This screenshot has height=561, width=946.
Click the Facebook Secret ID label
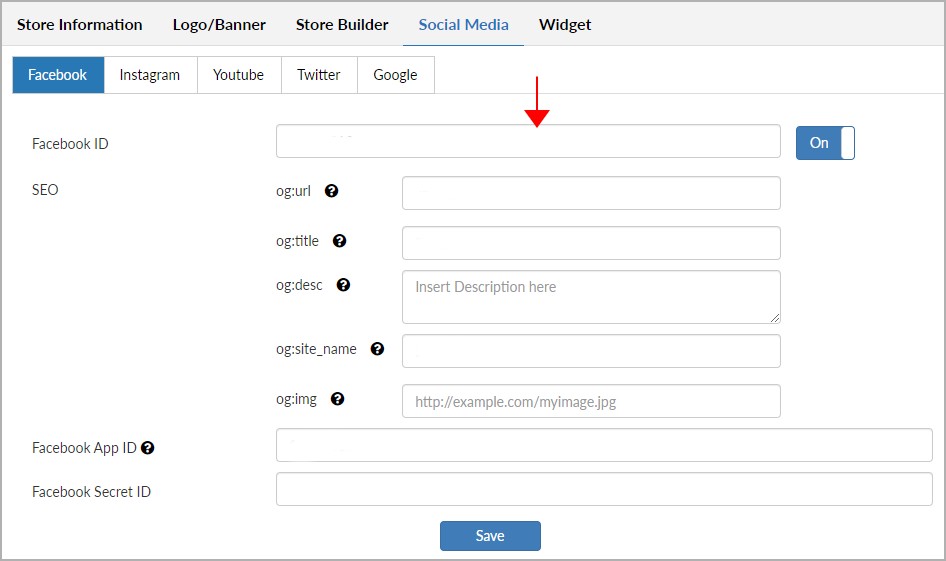(x=91, y=492)
